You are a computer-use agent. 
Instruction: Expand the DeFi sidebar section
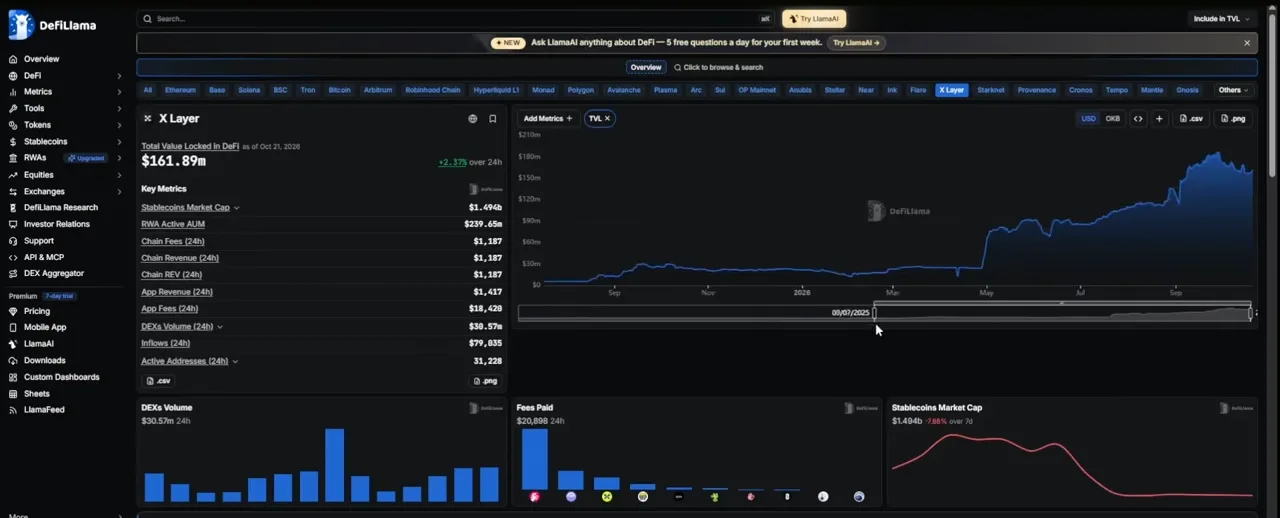119,76
